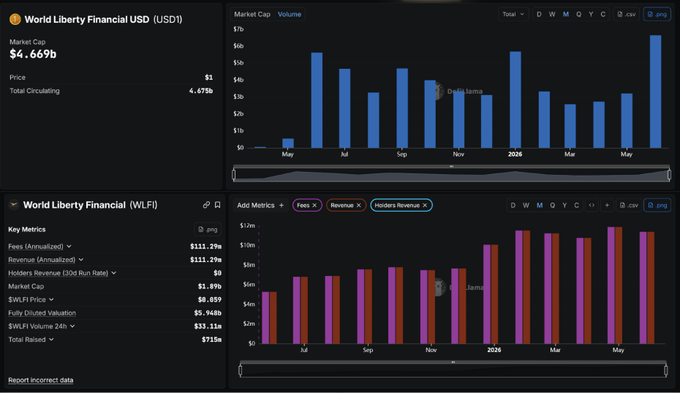Set USD1 chart to yearly (Y) interval
Image resolution: width=680 pixels, height=393 pixels.
(x=591, y=14)
